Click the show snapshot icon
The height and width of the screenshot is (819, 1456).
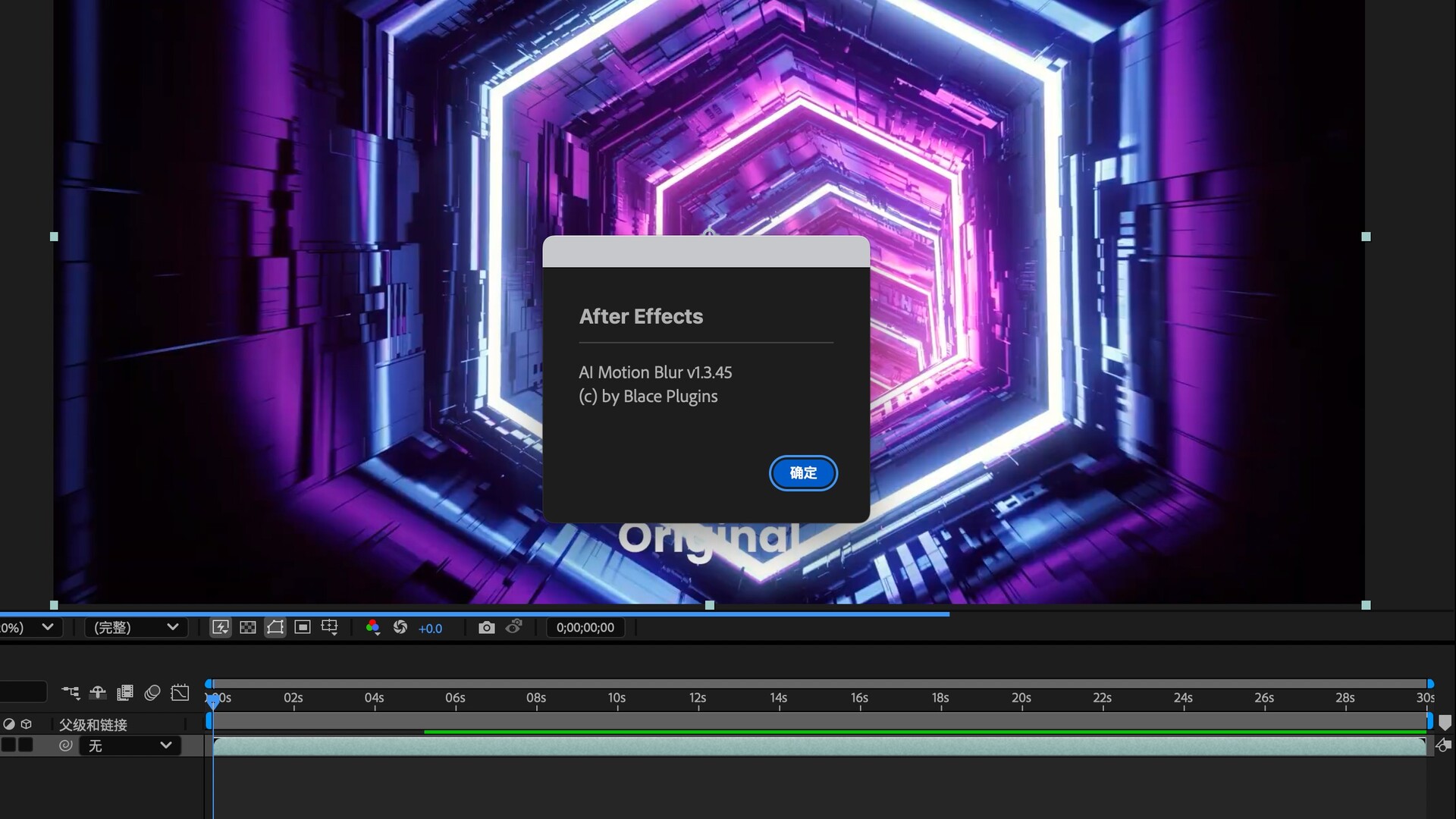pyautogui.click(x=514, y=627)
